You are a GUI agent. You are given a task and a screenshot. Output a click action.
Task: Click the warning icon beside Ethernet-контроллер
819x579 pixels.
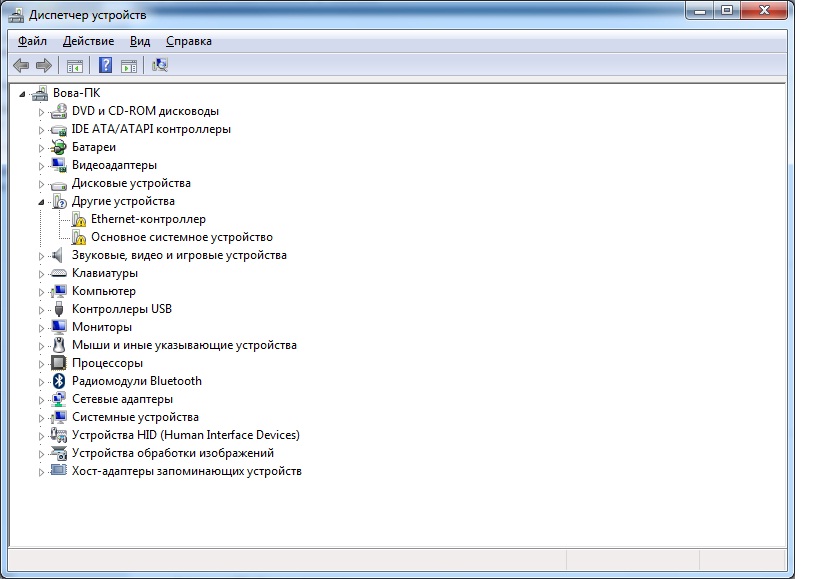click(79, 220)
